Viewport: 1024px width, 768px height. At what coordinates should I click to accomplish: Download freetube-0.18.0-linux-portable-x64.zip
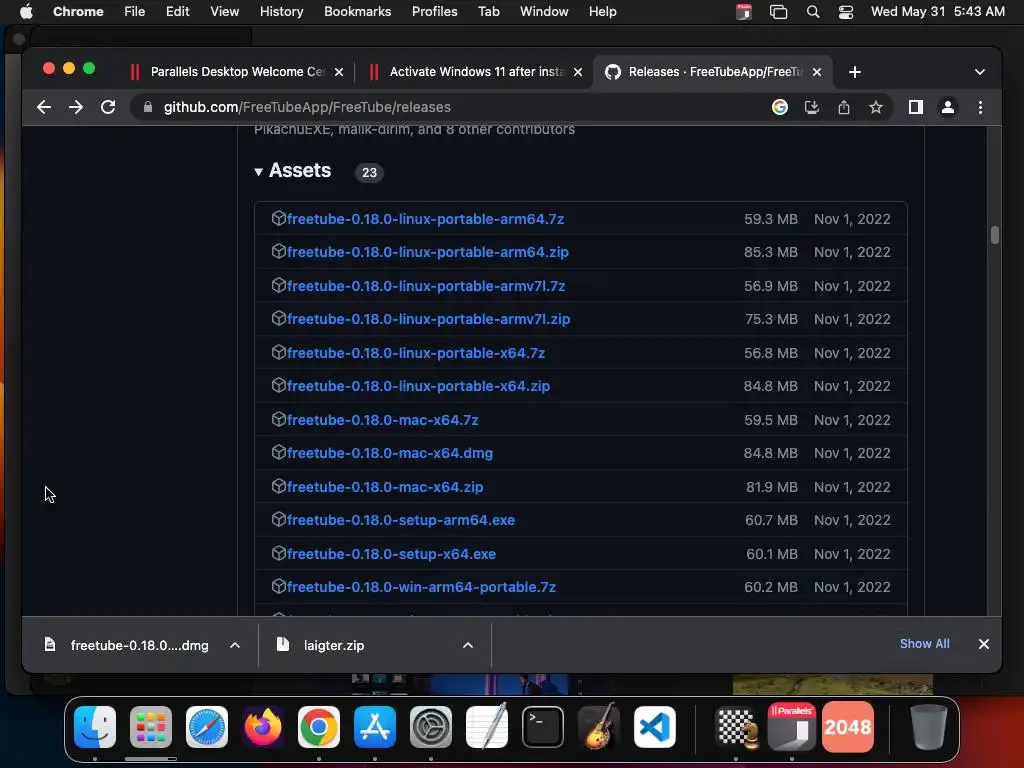click(x=418, y=387)
